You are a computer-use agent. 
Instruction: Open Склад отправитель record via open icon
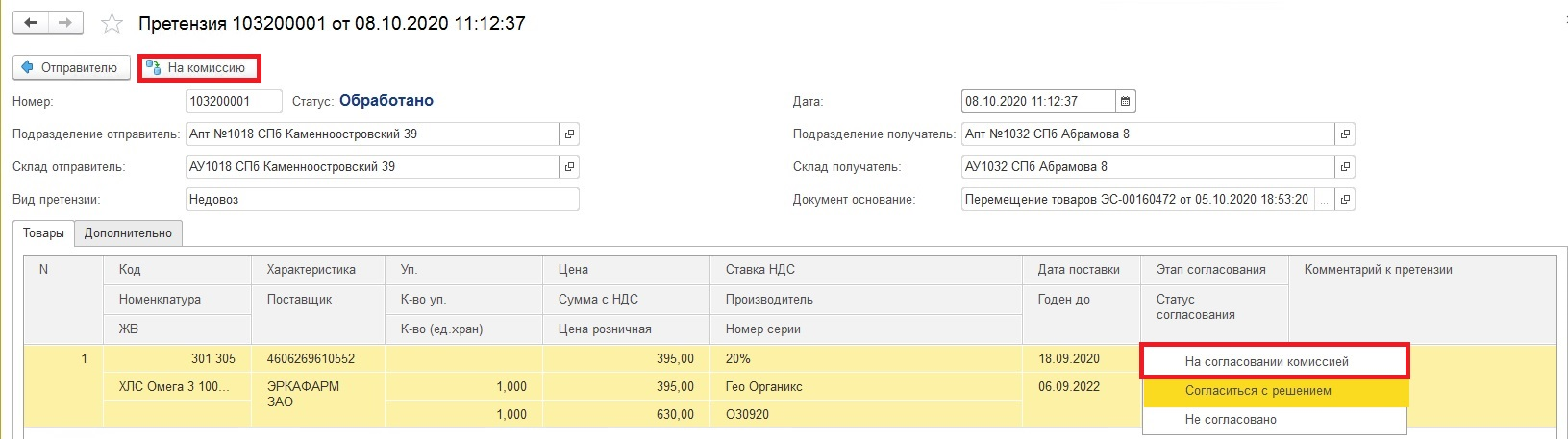click(x=569, y=167)
